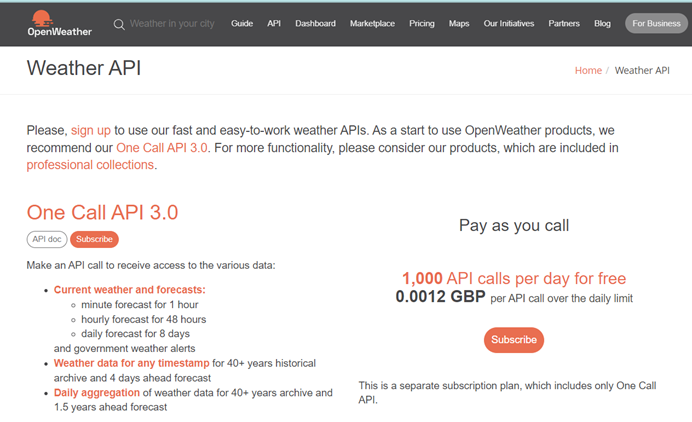This screenshot has width=692, height=422.
Task: Click the 'Daily aggregation' link
Action: pos(97,393)
